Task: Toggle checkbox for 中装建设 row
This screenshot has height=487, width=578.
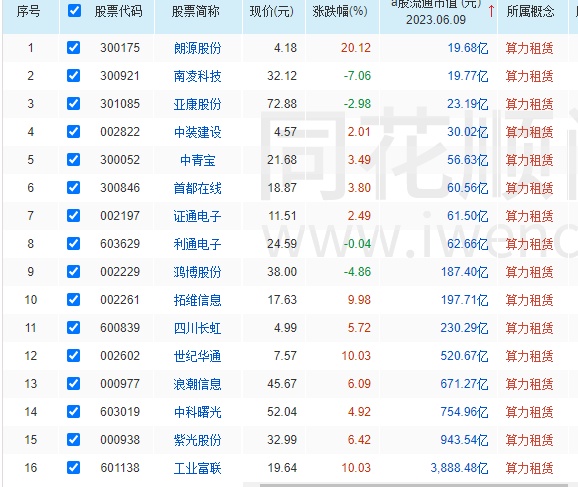Action: coord(73,132)
